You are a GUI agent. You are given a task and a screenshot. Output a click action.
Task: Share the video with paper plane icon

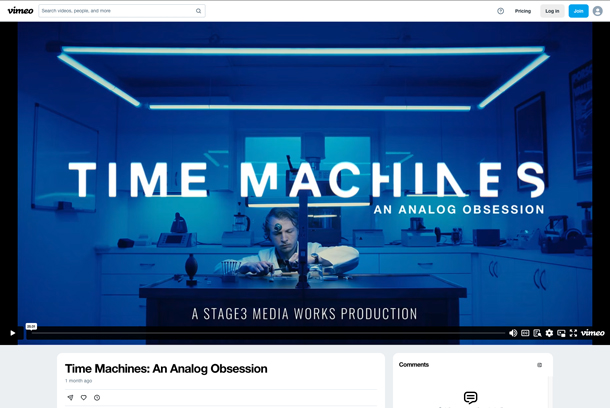(70, 397)
